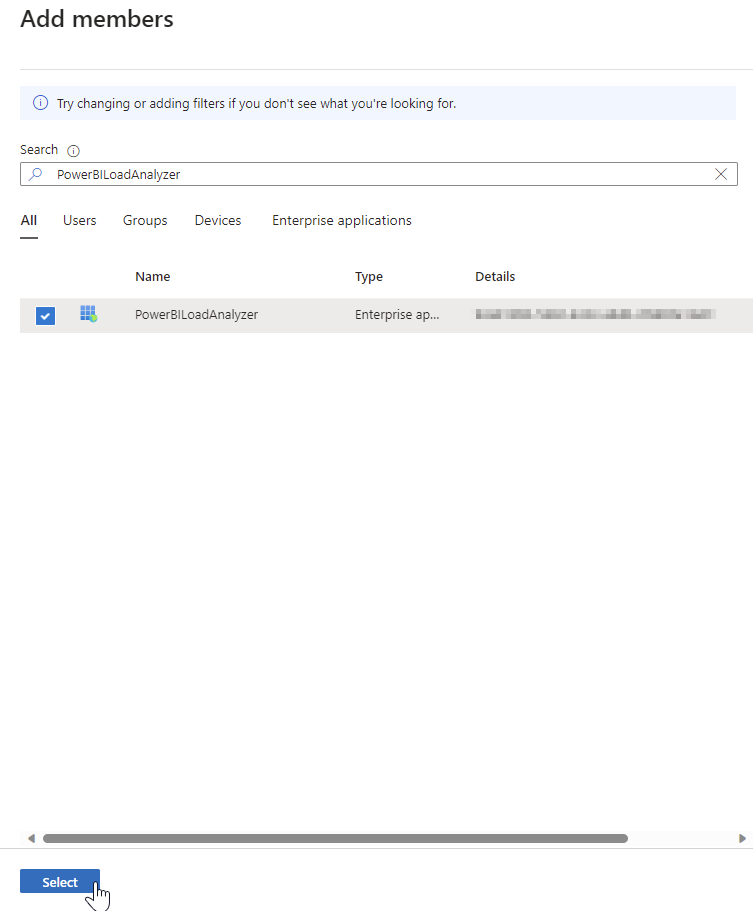Screen dimensions: 753x911
Task: Uncheck the PowerBILoadAnalyzer checkbox
Action: pos(45,316)
